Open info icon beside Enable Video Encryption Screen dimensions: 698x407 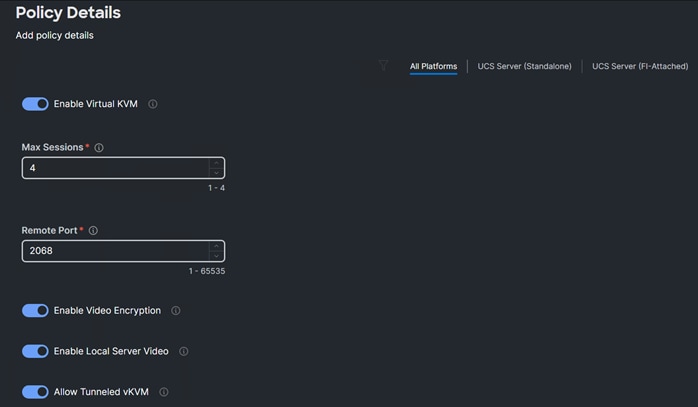point(176,310)
